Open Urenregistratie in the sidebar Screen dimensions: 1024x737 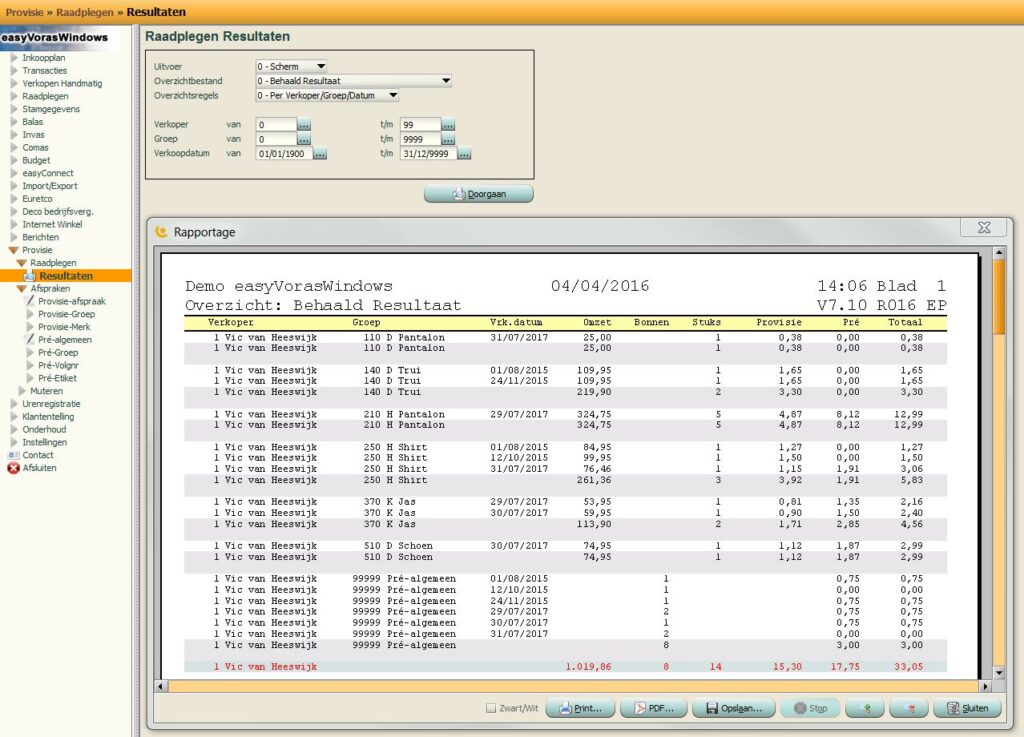pyautogui.click(x=51, y=404)
